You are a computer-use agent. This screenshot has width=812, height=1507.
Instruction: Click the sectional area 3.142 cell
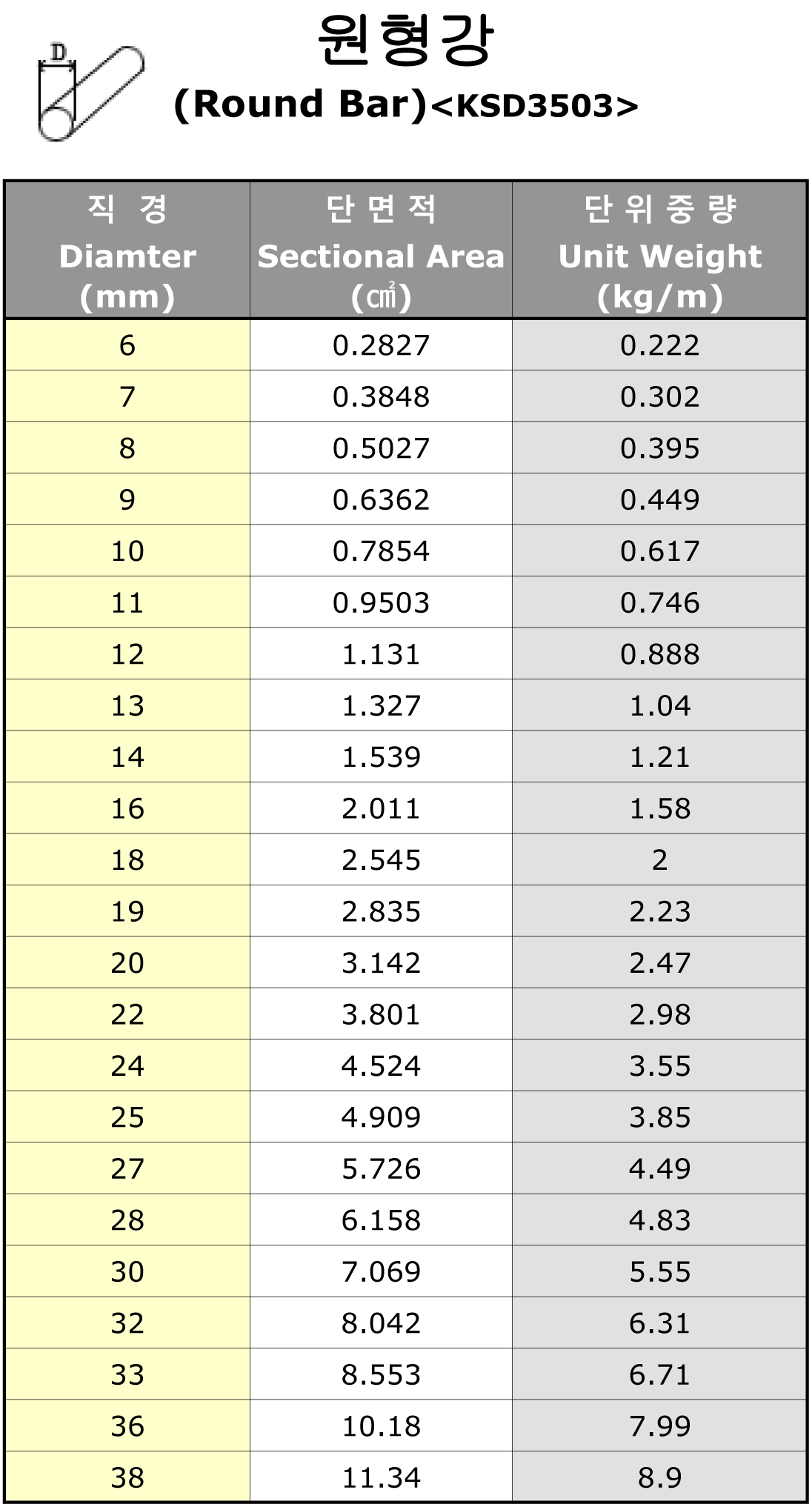point(381,962)
